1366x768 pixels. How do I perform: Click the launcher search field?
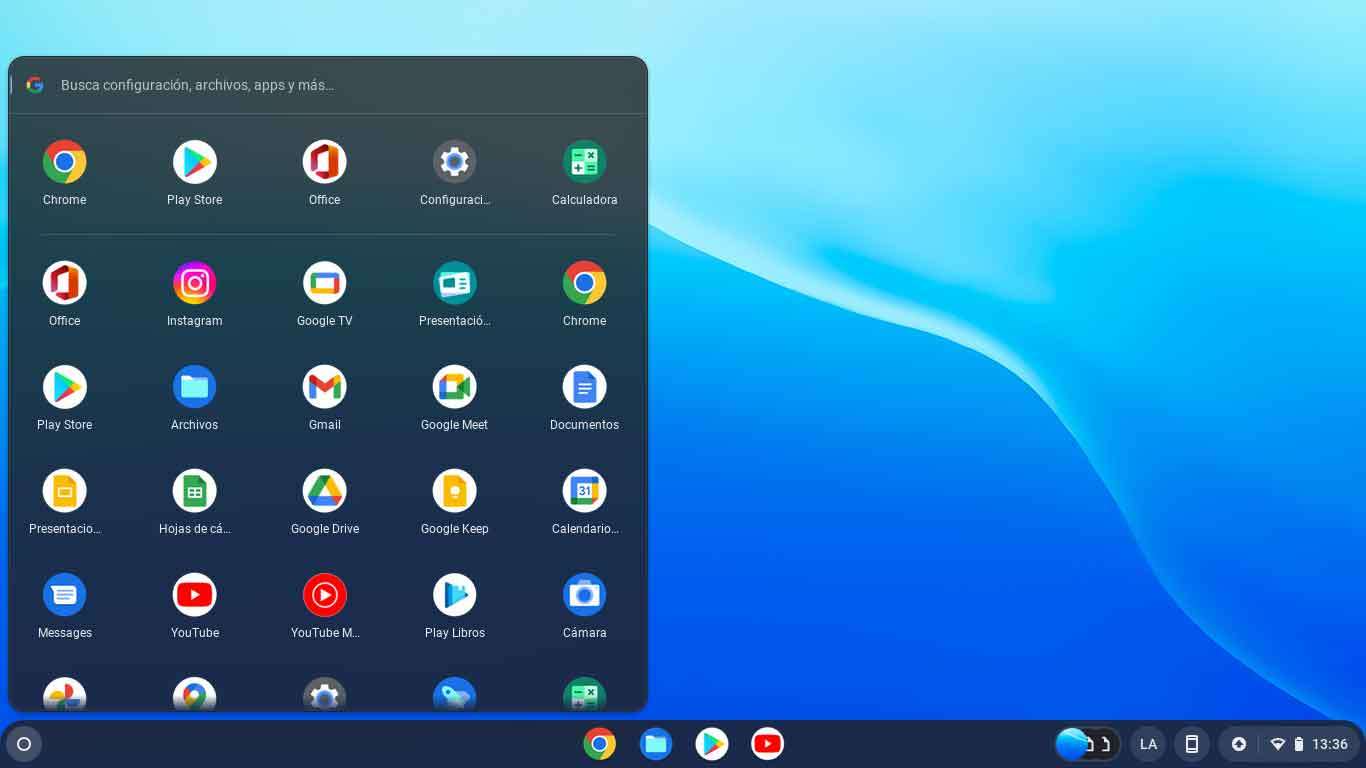(328, 85)
